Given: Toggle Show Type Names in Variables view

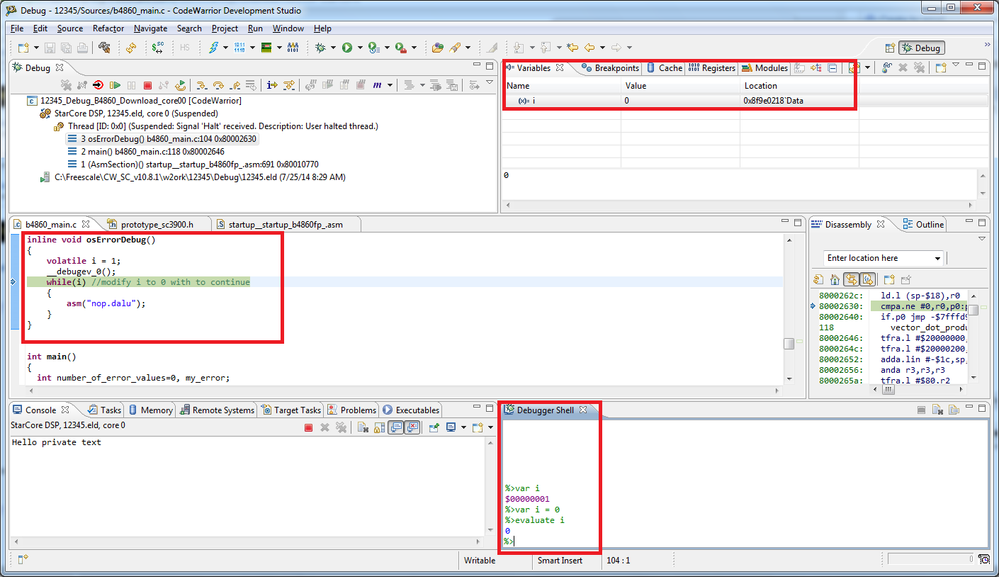Looking at the screenshot, I should [x=799, y=68].
